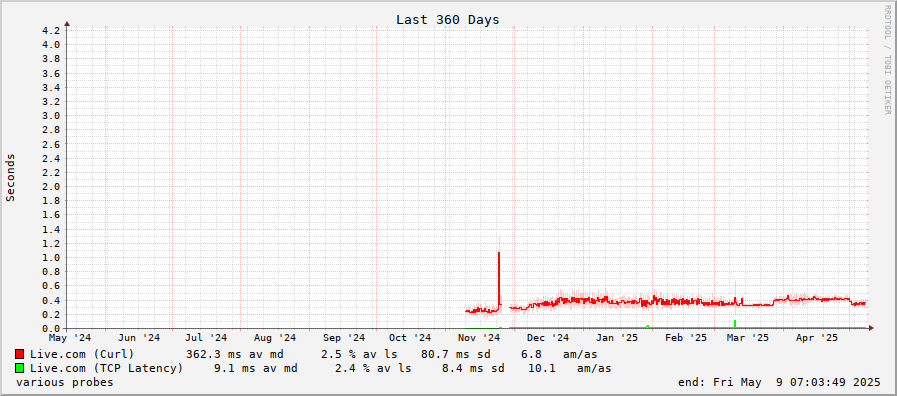The image size is (897, 396).
Task: Click the "2.0" y-axis tick label
Action: [51, 187]
